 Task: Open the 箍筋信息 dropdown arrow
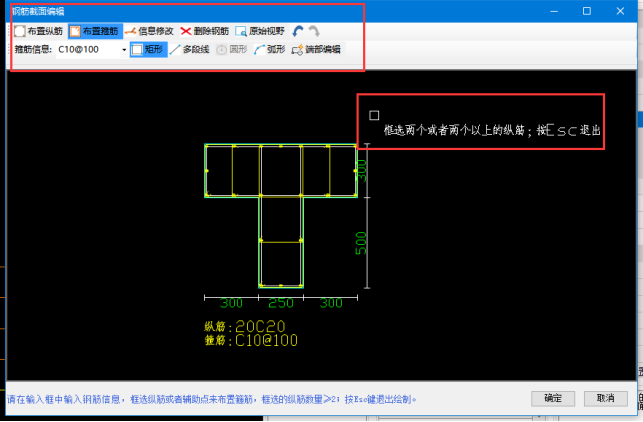click(120, 49)
